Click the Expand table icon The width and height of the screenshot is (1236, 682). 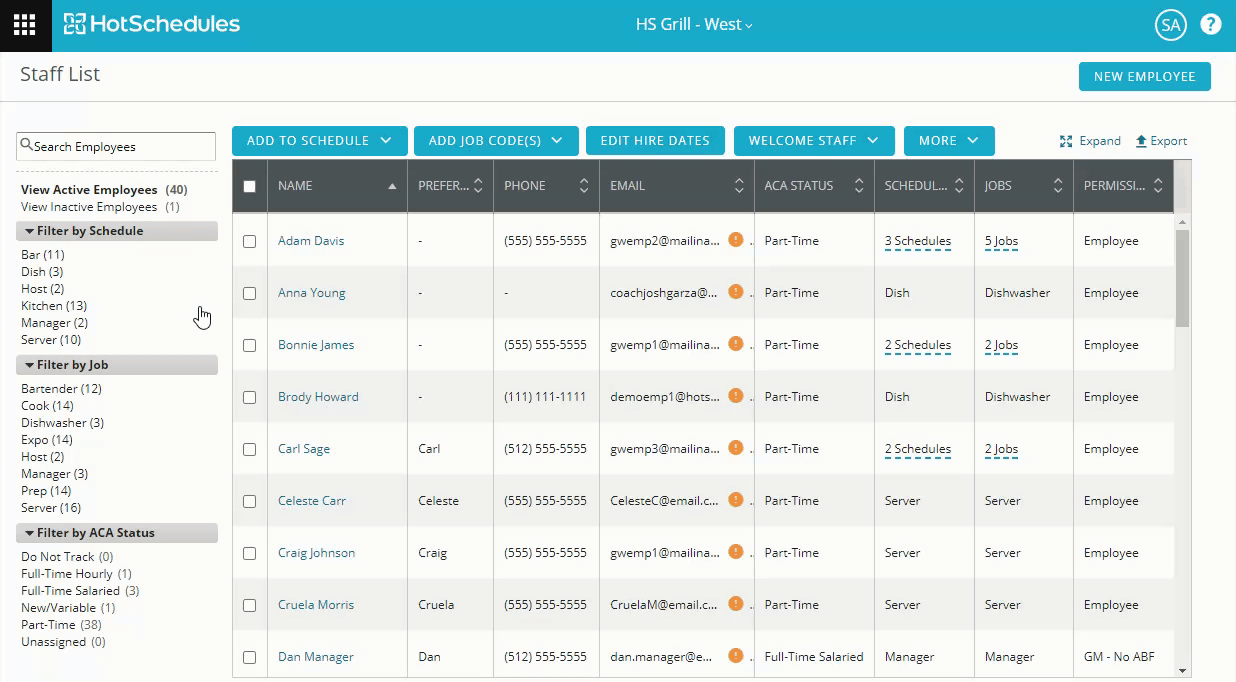[x=1066, y=141]
